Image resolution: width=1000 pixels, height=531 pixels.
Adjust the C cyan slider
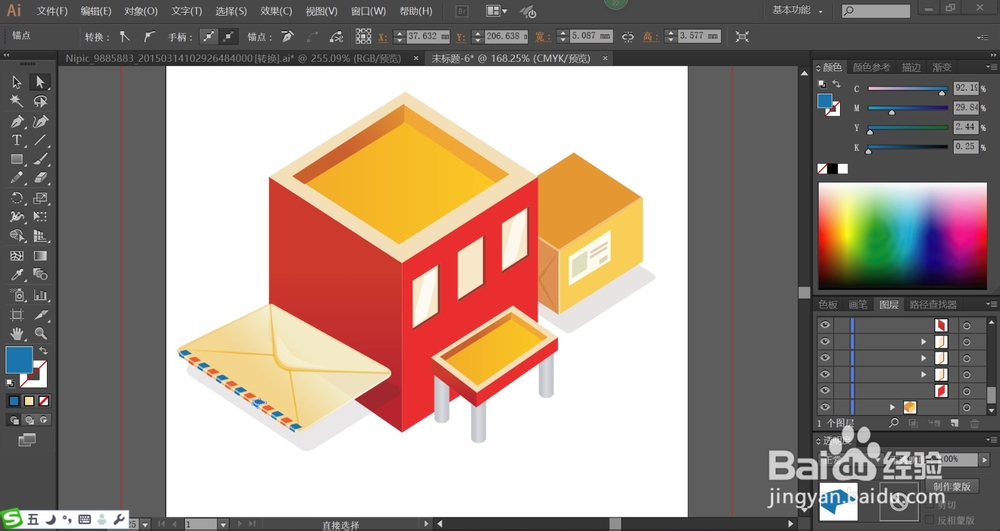(908, 89)
